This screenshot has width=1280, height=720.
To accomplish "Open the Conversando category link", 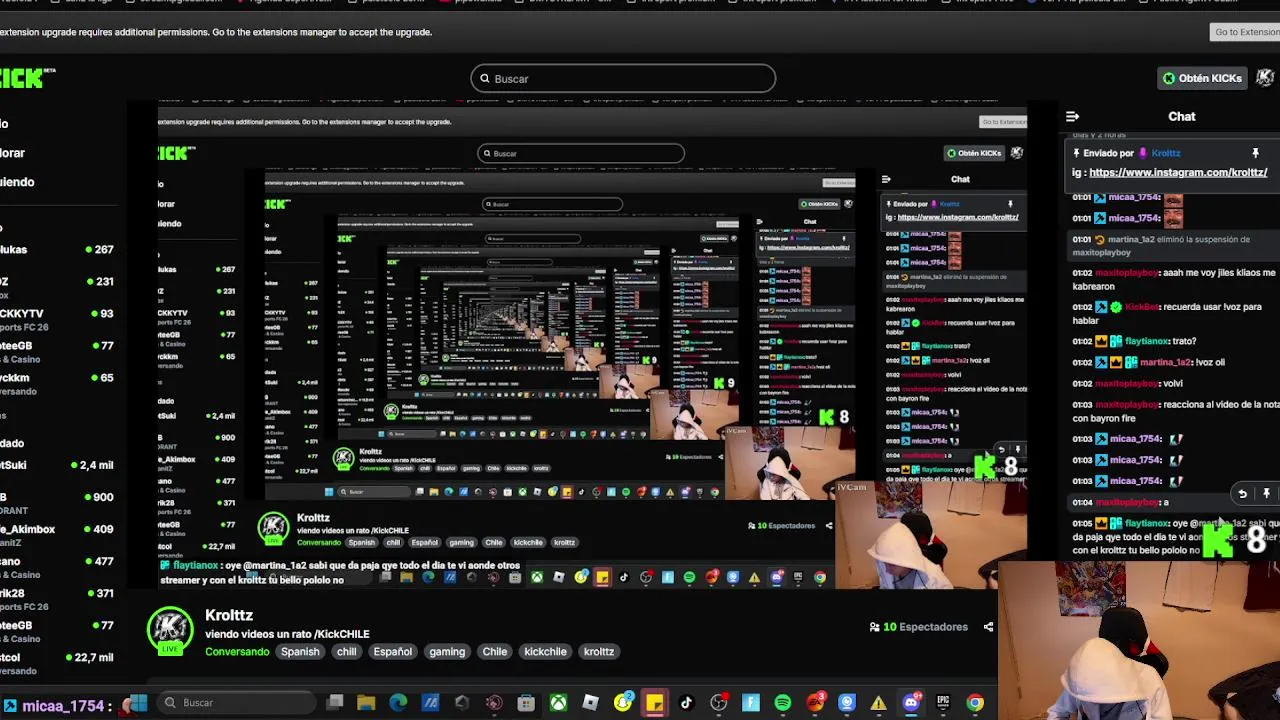I will (237, 651).
